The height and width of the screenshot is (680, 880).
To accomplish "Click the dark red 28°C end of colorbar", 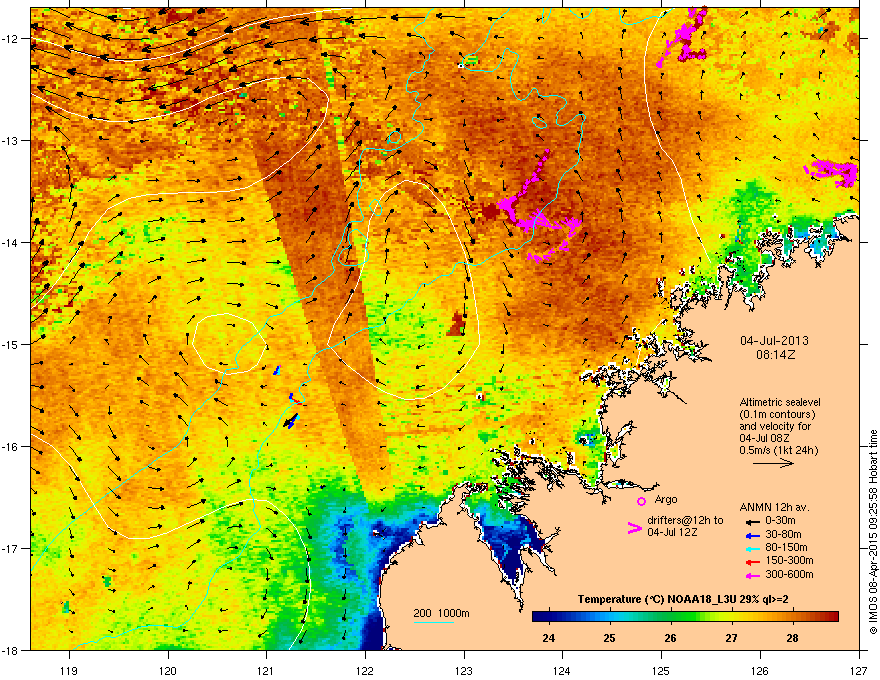I will tap(831, 617).
